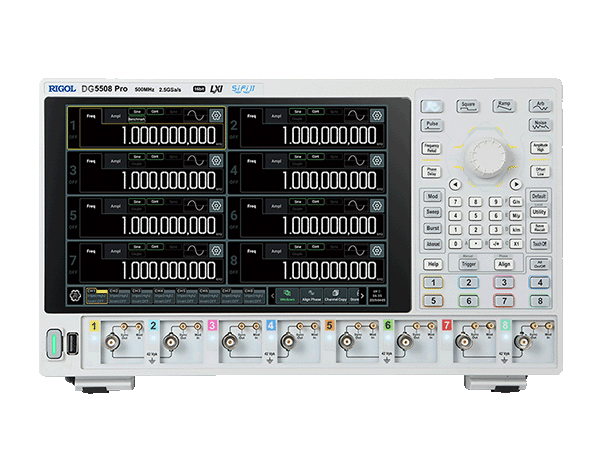Screen dimensions: 600x450
Task: Open the gear menu at screen bottom-left
Action: tap(75, 296)
